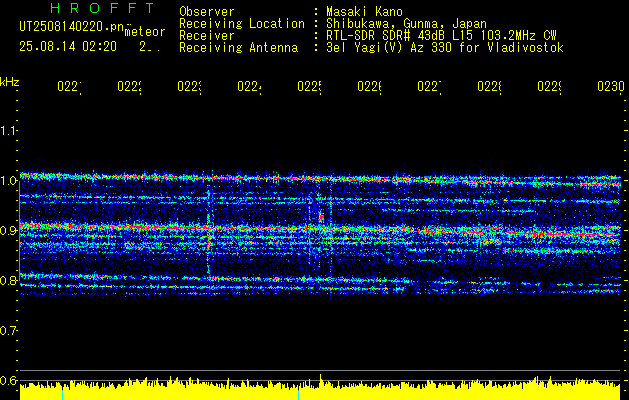Click the 0221 time marker
Viewport: 629px width, 400px height.
69,86
